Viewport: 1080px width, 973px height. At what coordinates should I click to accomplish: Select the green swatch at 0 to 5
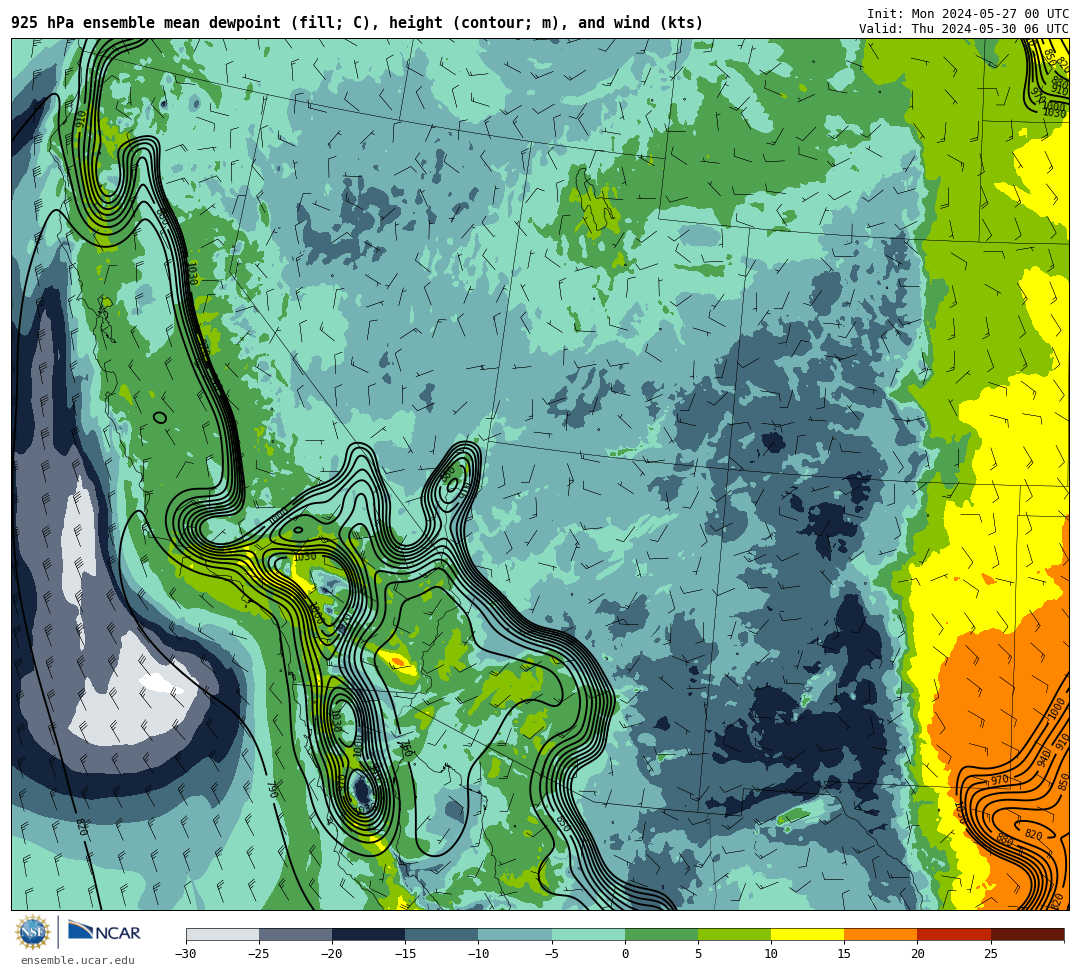point(661,934)
